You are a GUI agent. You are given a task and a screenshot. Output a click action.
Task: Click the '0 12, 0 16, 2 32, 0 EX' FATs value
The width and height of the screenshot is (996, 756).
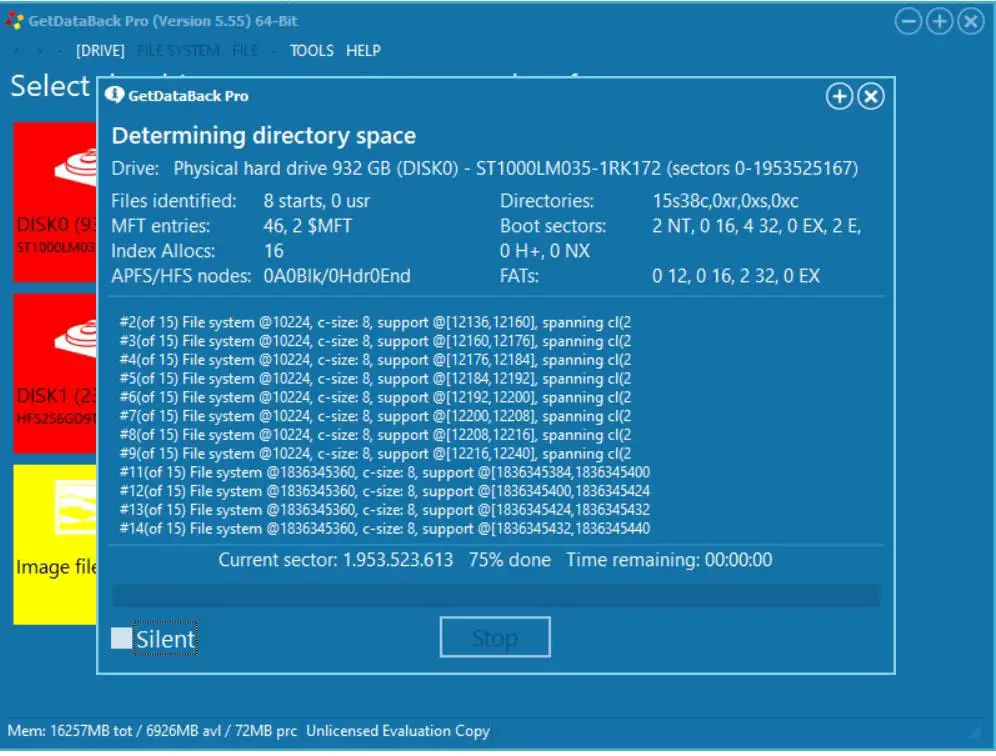(x=736, y=276)
